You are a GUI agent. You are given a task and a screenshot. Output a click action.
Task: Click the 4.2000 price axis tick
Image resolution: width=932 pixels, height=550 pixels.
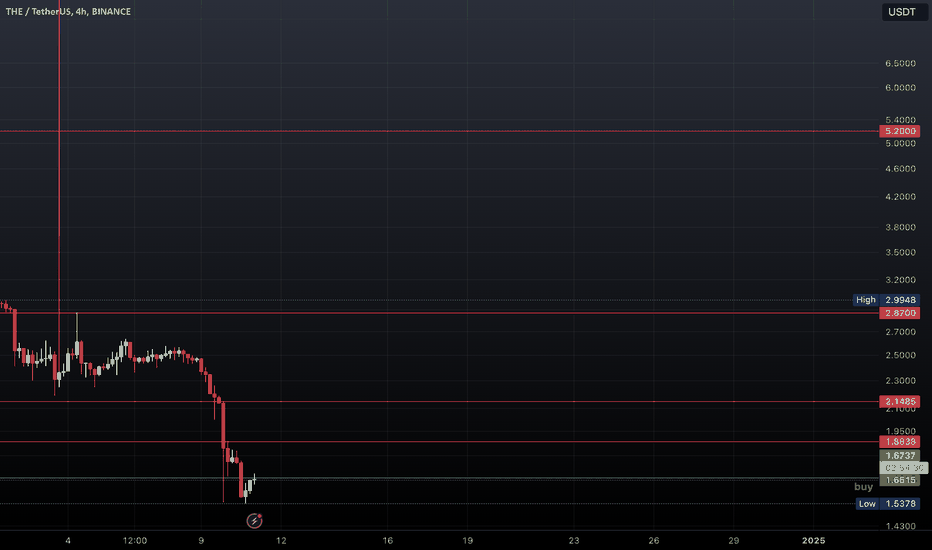point(900,197)
